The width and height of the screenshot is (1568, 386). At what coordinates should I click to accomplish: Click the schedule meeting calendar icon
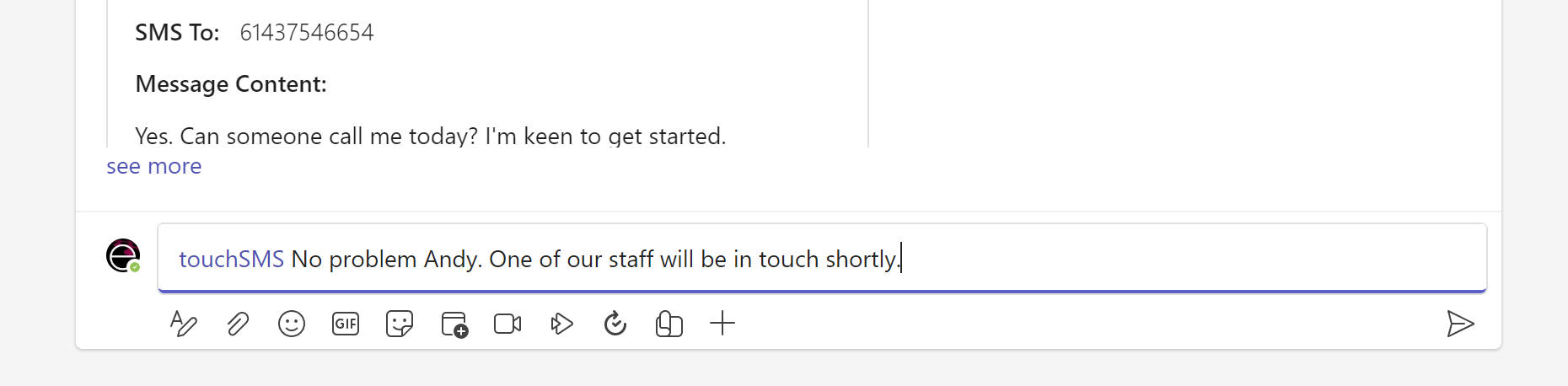point(454,324)
